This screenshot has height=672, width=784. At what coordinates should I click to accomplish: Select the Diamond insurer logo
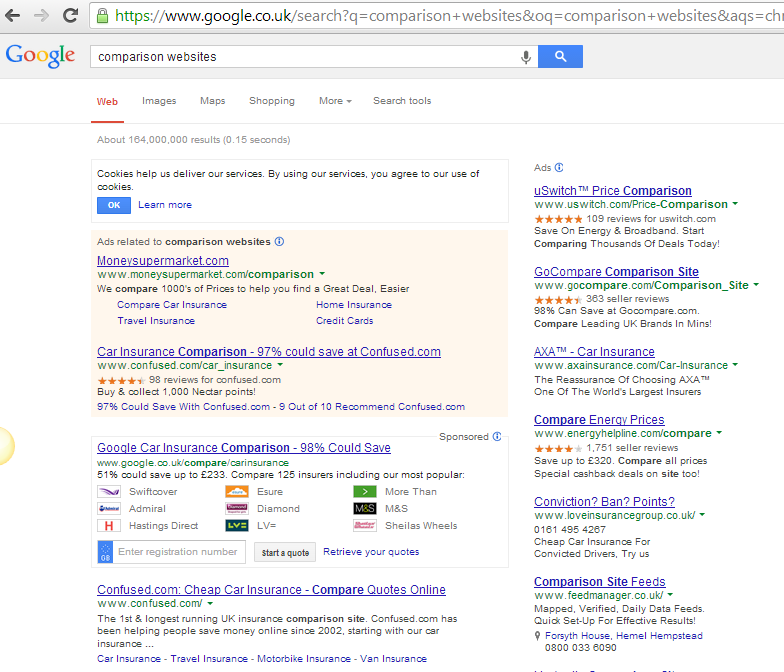coord(237,508)
